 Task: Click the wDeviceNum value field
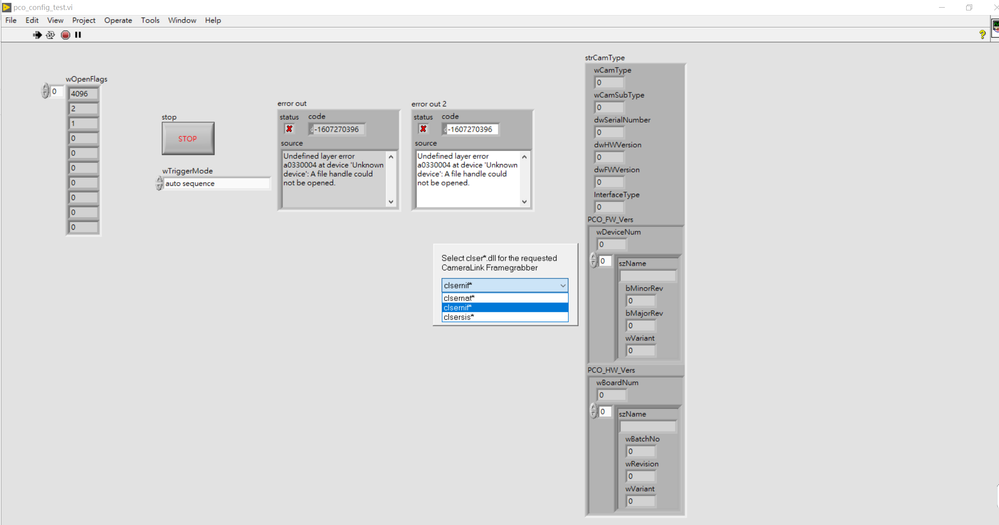tap(612, 244)
